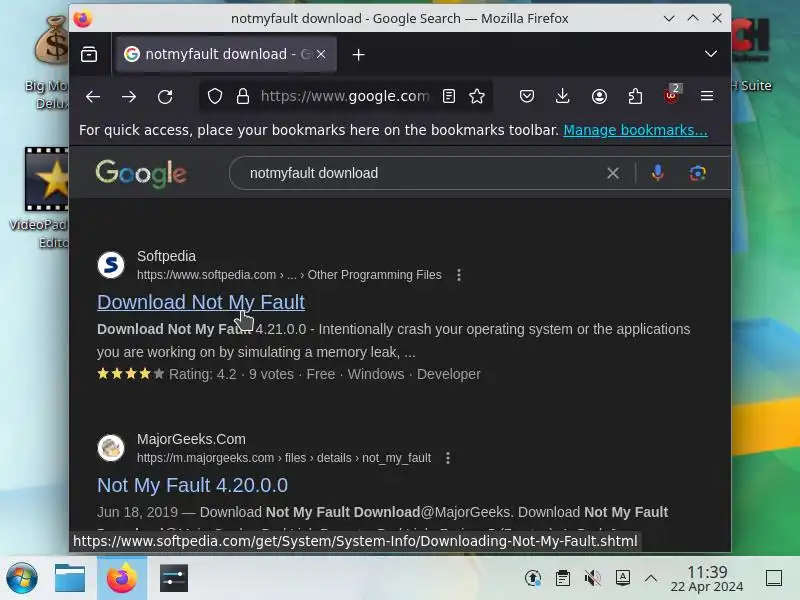Open the file manager from taskbar
The height and width of the screenshot is (600, 800).
coord(70,578)
